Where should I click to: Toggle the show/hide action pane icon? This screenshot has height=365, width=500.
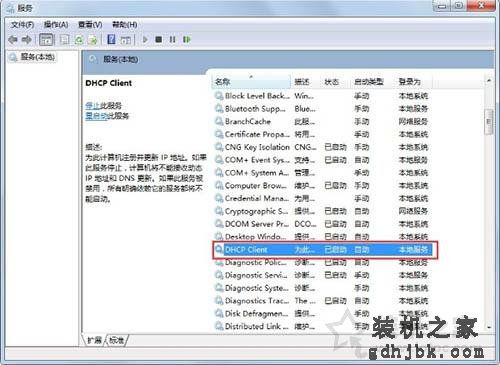(125, 40)
